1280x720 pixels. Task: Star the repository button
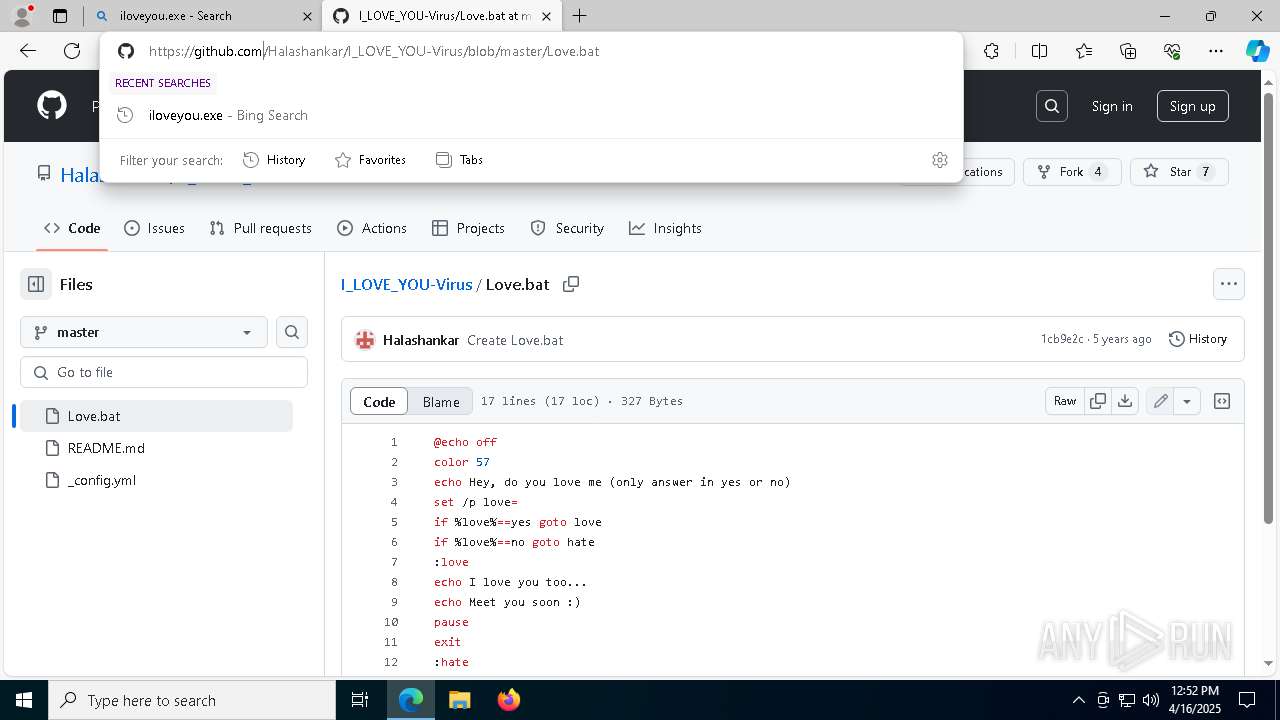[x=1178, y=172]
